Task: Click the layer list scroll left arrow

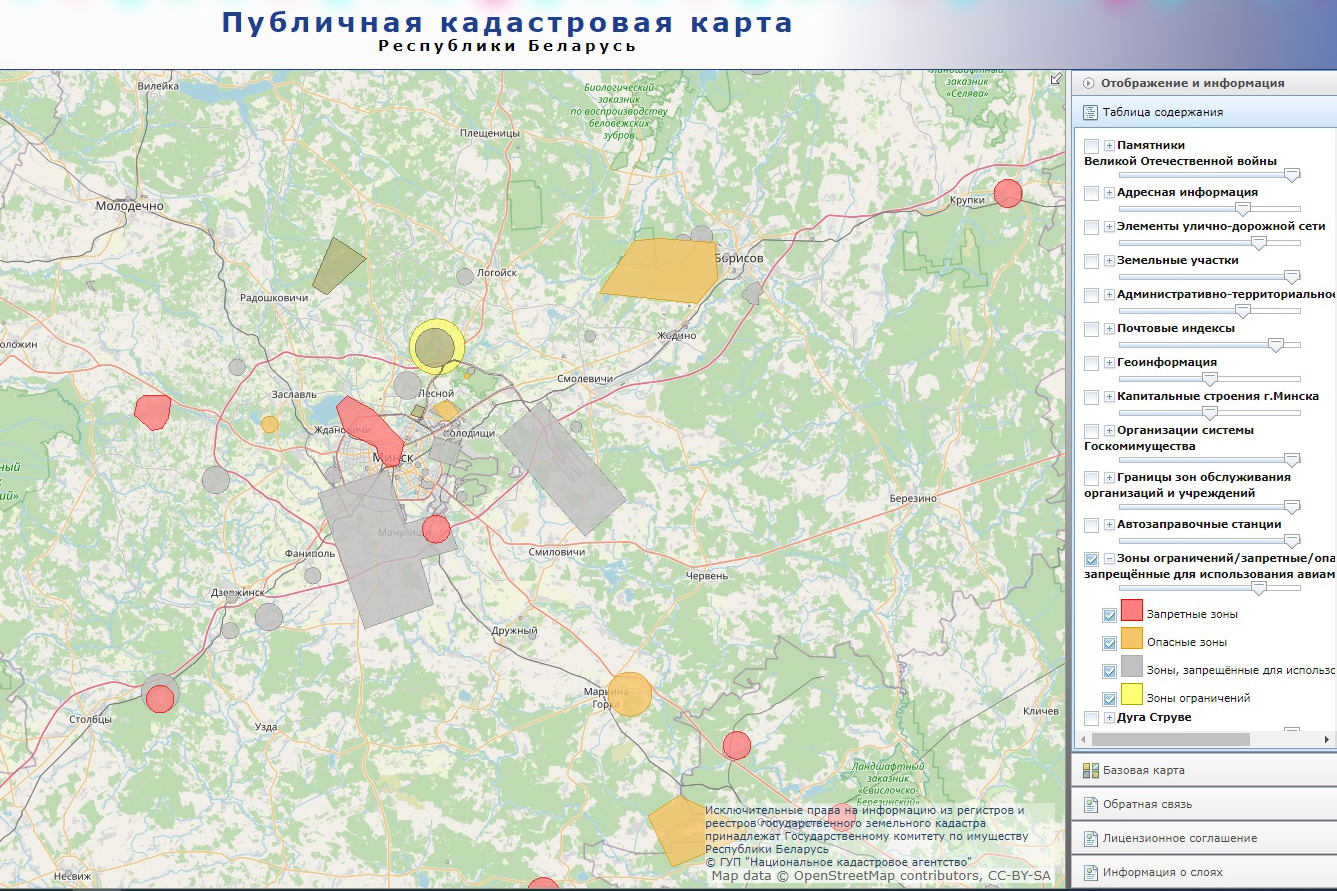Action: (1080, 740)
